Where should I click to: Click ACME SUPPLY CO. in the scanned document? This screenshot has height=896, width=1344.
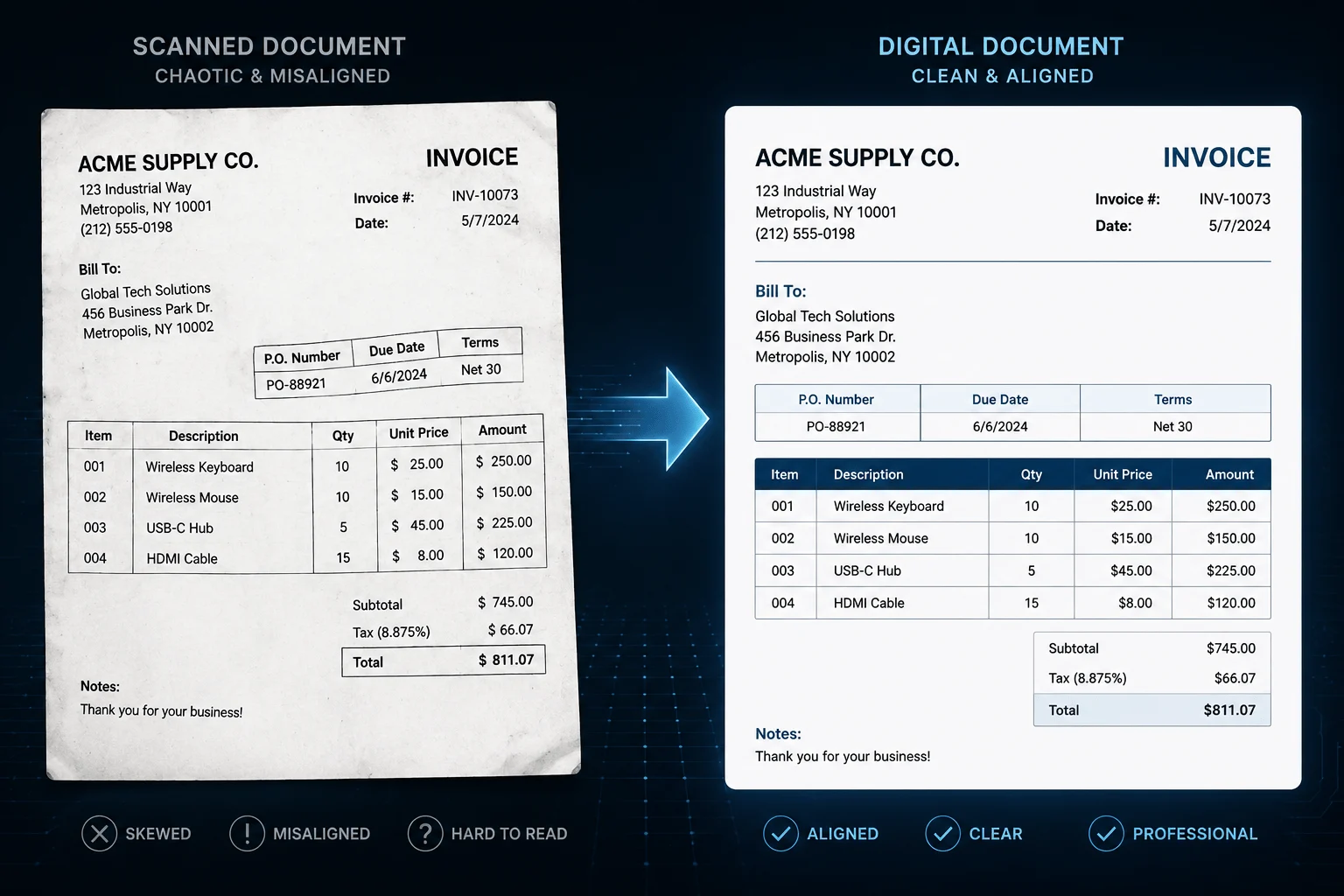pos(169,163)
